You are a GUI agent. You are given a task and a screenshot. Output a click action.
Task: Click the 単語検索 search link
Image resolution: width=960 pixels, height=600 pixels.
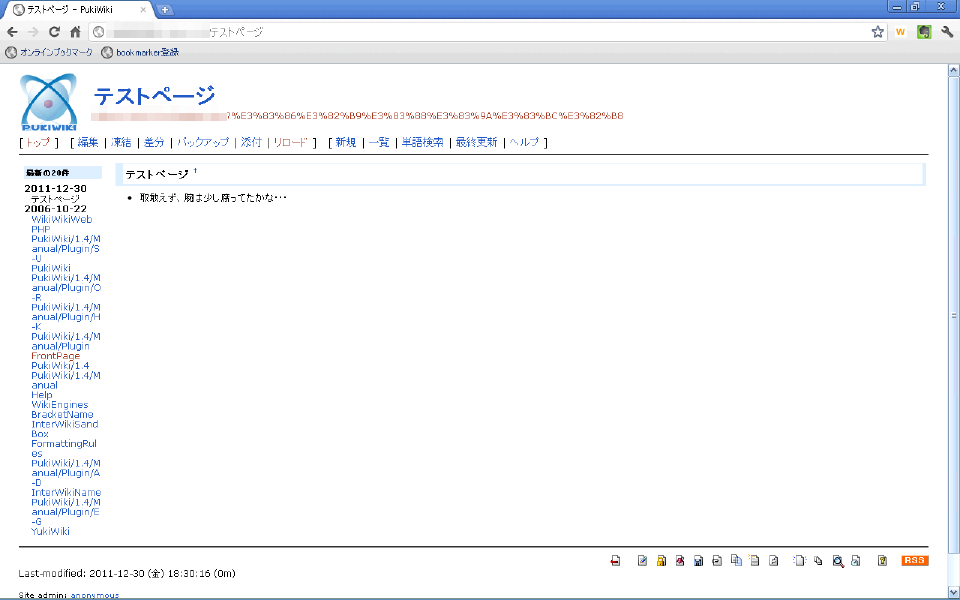[x=422, y=142]
